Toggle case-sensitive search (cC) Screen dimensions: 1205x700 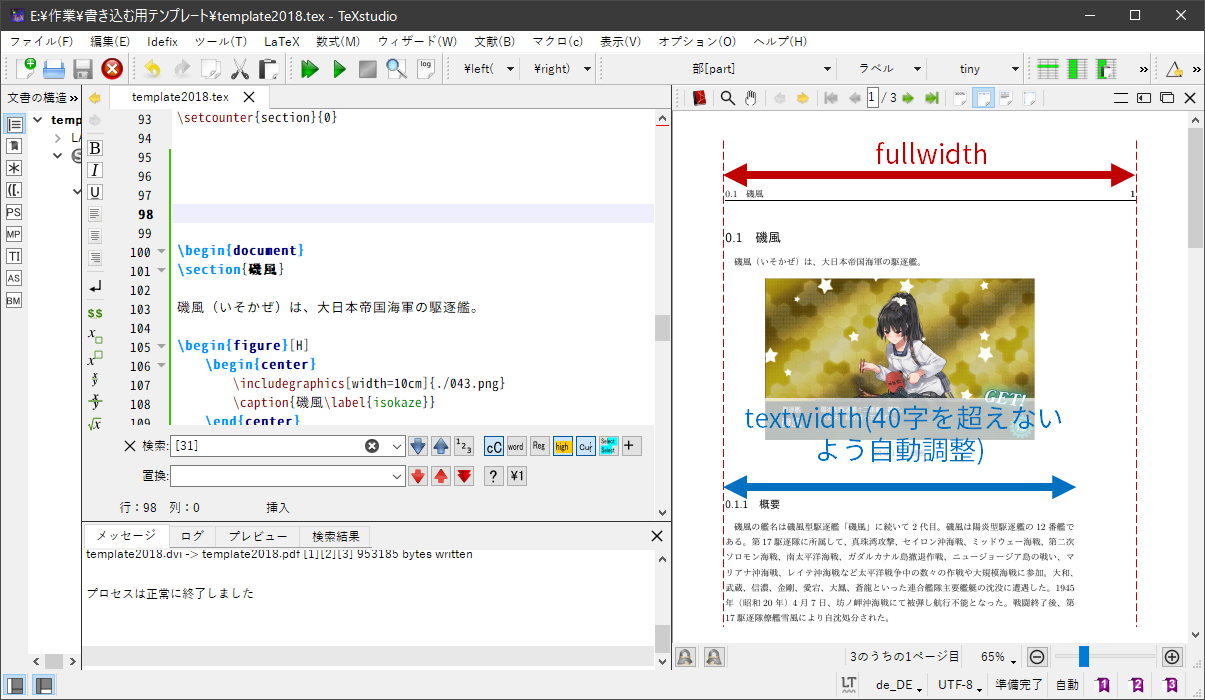493,446
